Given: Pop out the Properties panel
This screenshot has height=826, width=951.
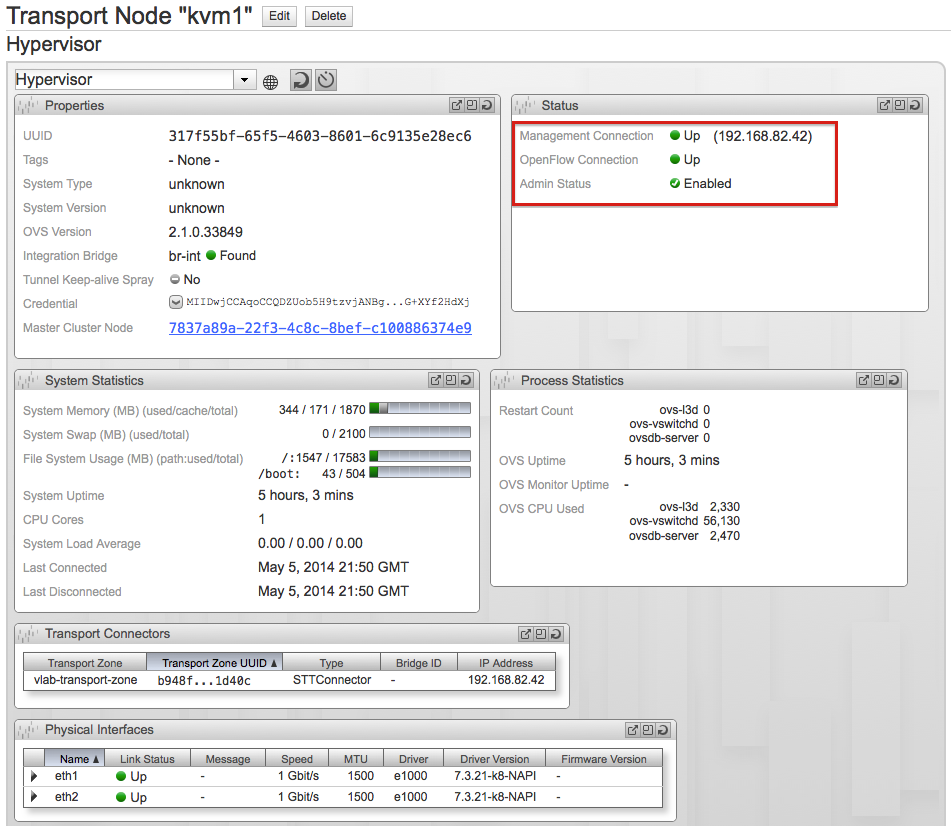Looking at the screenshot, I should 457,105.
